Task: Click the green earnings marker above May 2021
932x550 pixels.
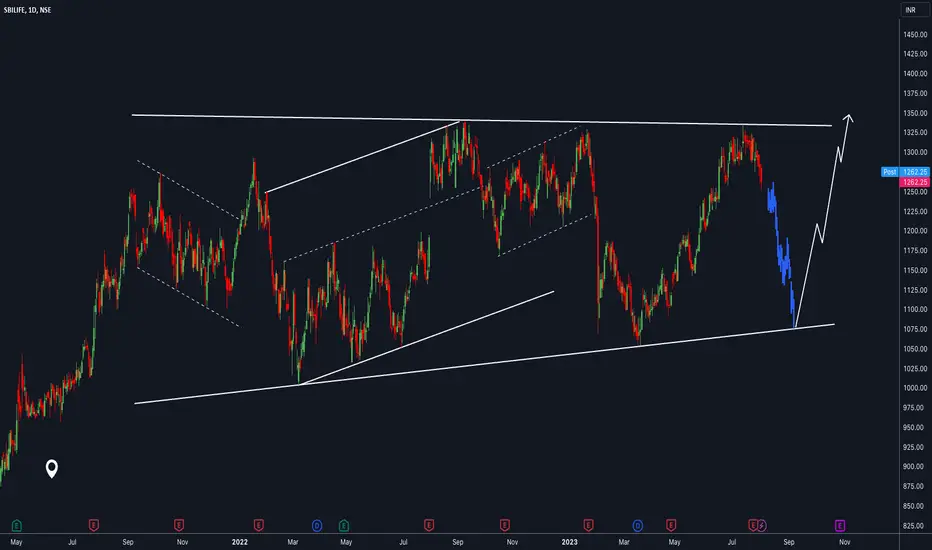Action: pyautogui.click(x=17, y=526)
